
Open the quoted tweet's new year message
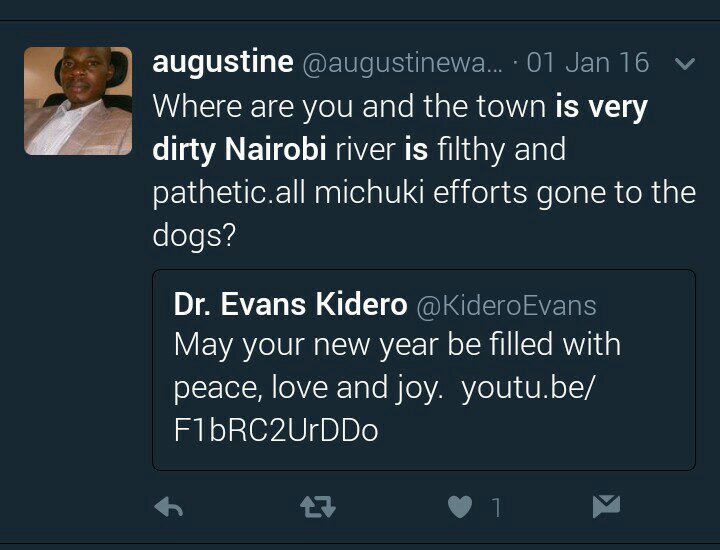(x=397, y=345)
